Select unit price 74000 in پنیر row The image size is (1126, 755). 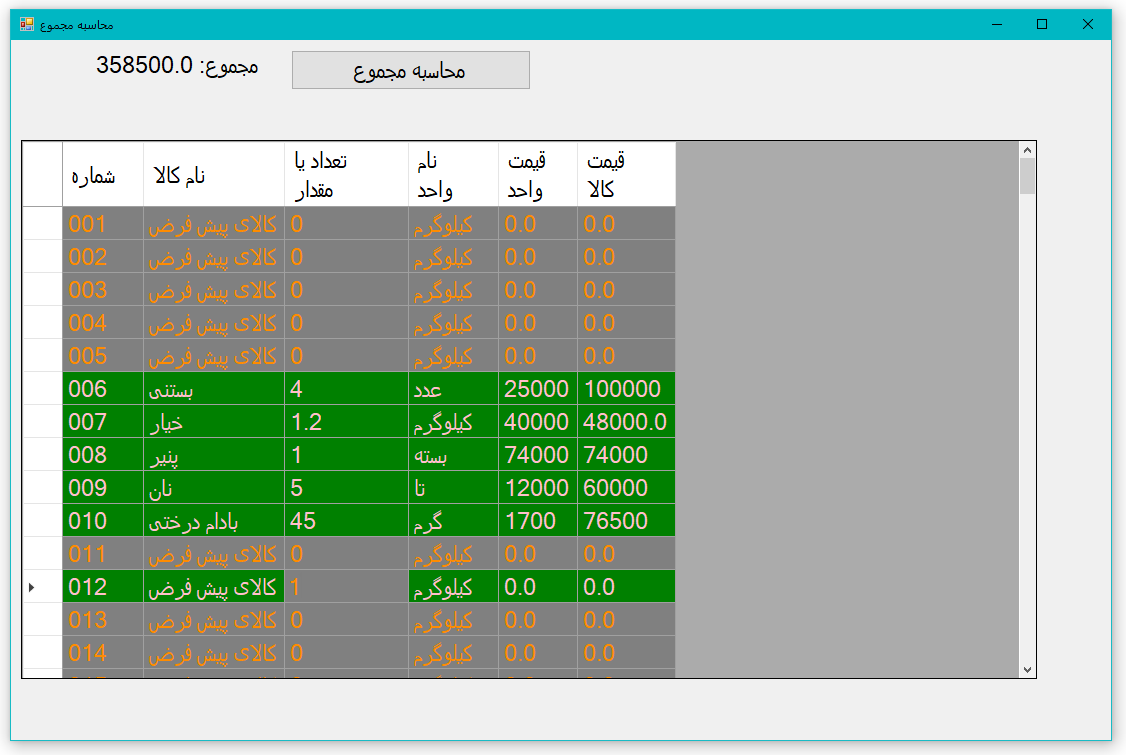pyautogui.click(x=538, y=455)
